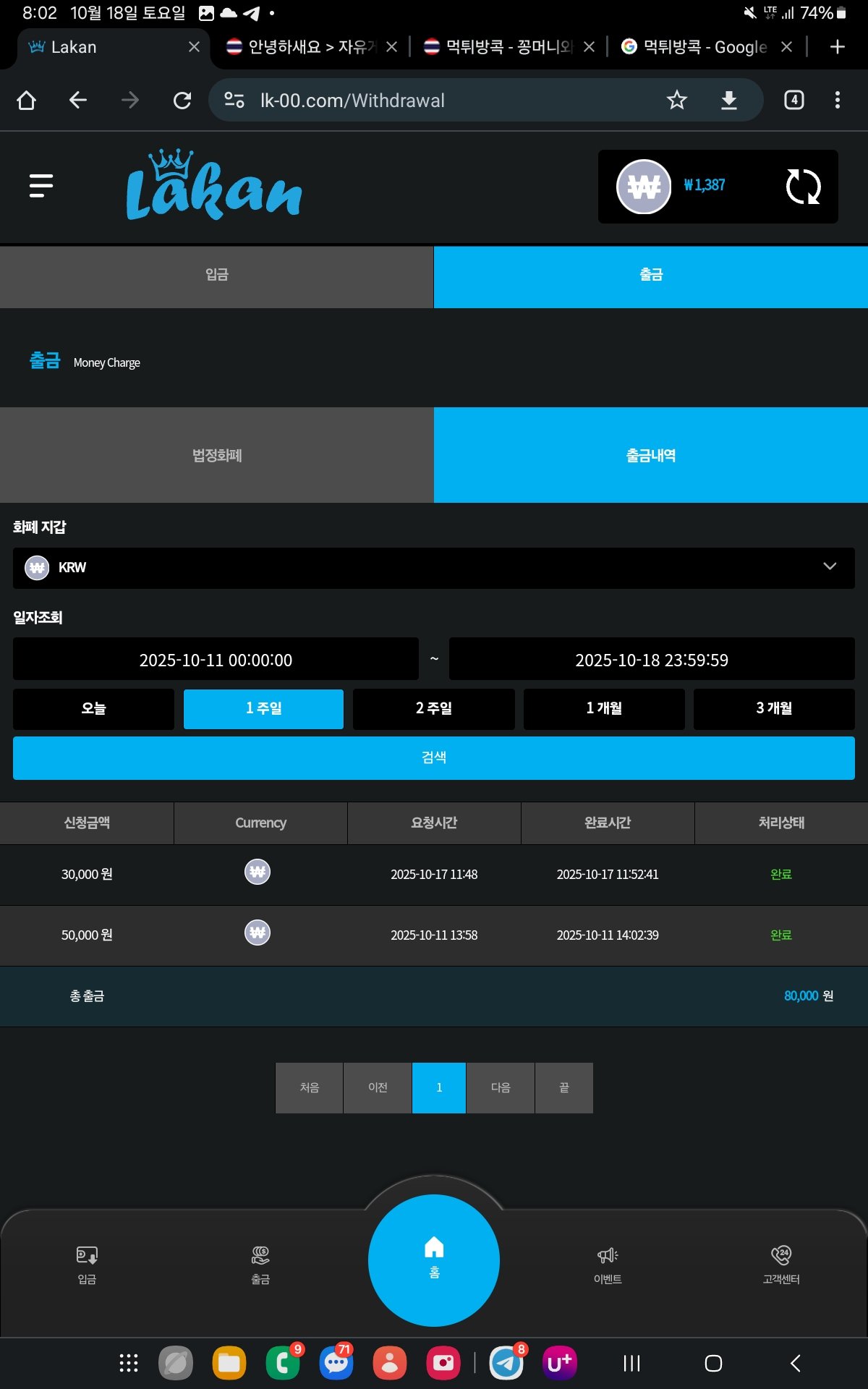Tap the Lakan crown logo

click(213, 186)
